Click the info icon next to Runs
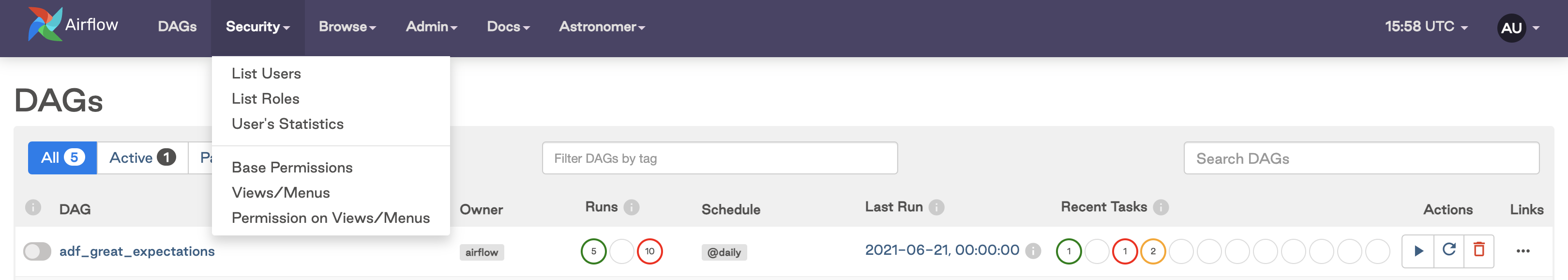This screenshot has height=280, width=1568. [632, 207]
